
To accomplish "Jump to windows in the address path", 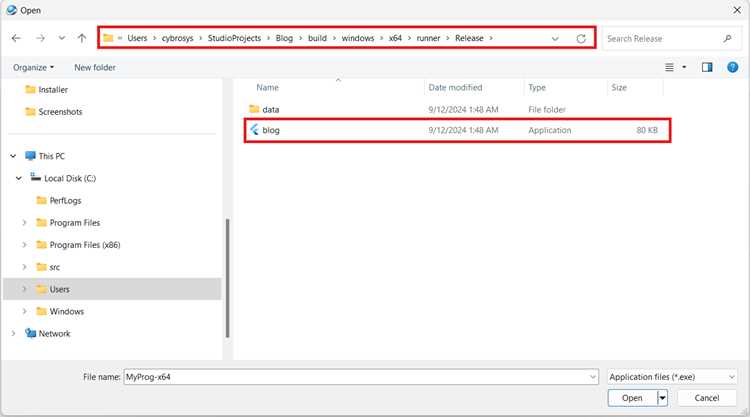I will (358, 38).
